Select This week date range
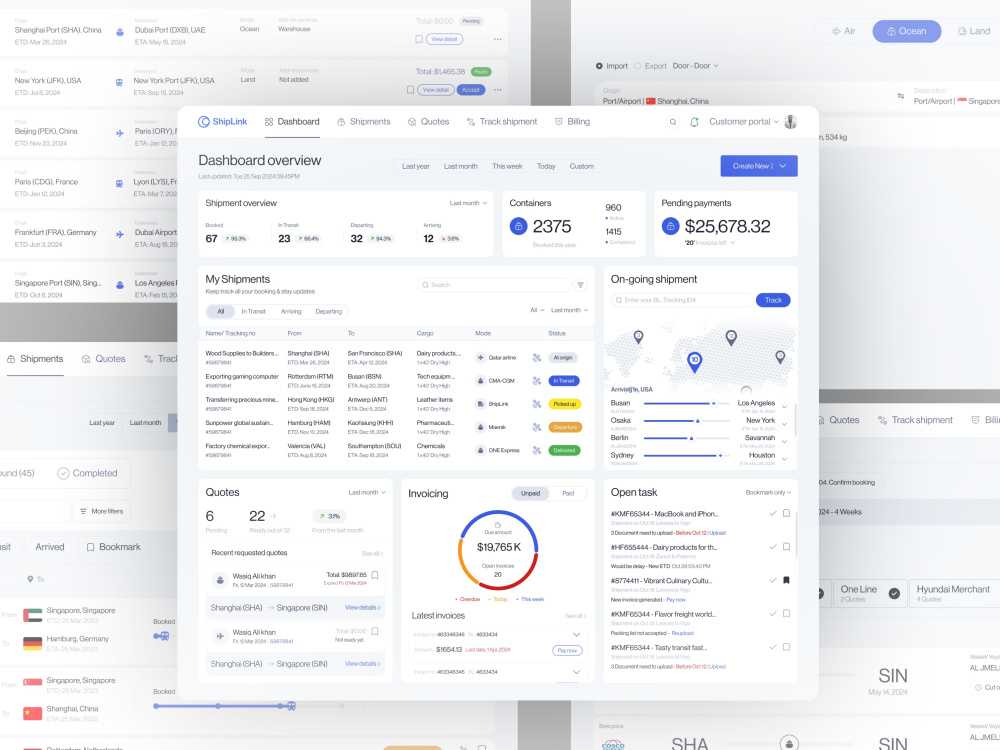This screenshot has width=1000, height=750. click(507, 166)
